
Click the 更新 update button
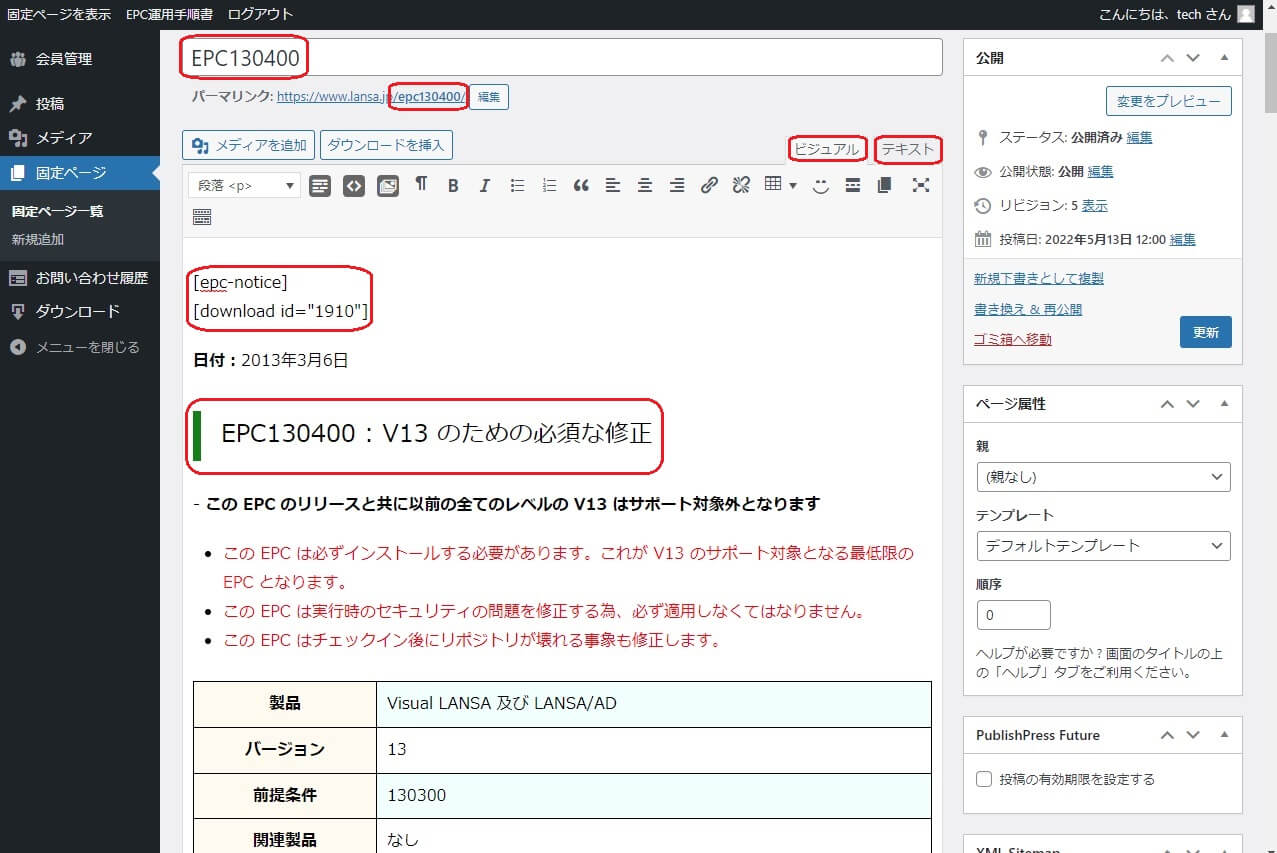[1206, 332]
